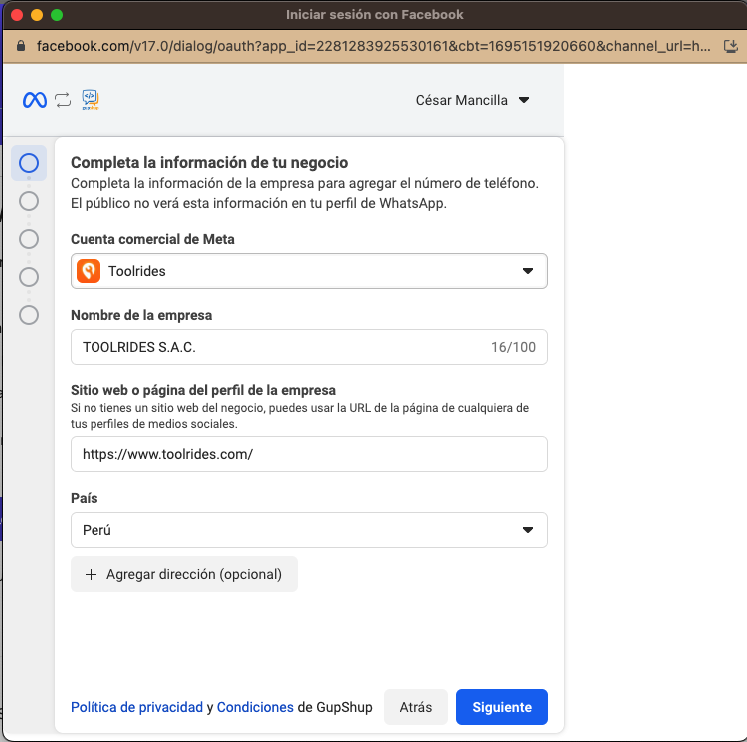This screenshot has height=742, width=747.
Task: Click Agregar dirección (opcional) button
Action: coord(184,574)
